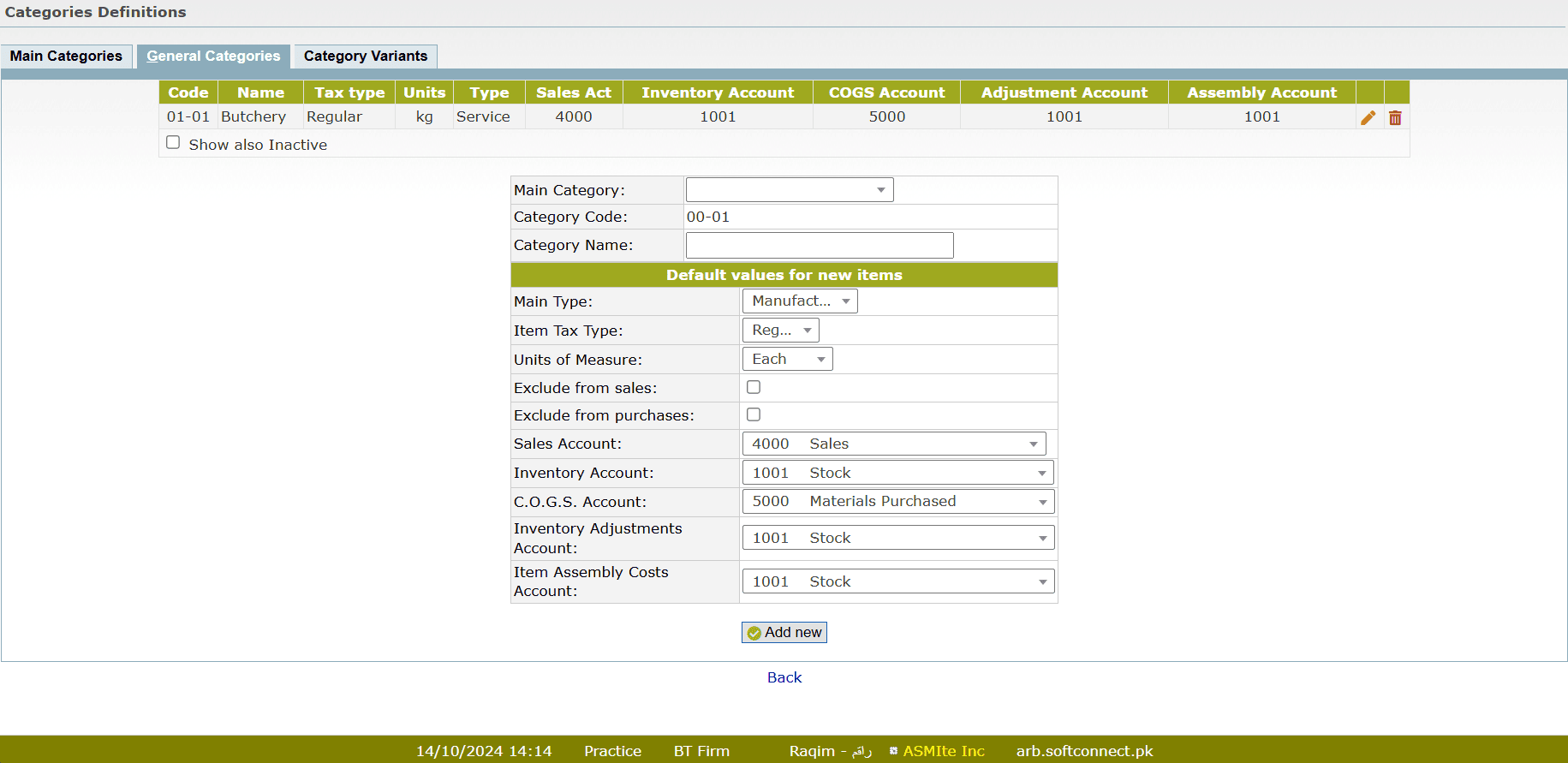Open the Units of Measure dropdown
Image resolution: width=1568 pixels, height=763 pixels.
[787, 359]
